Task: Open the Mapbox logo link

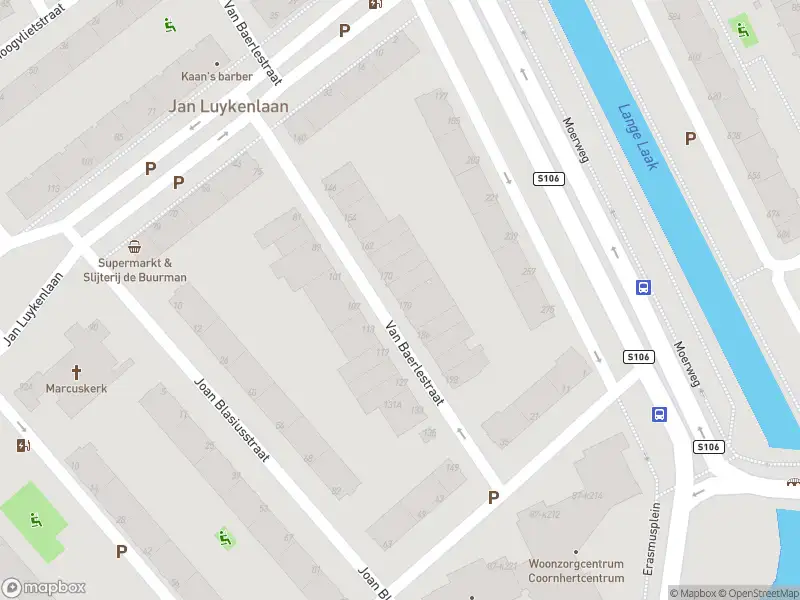Action: (43, 587)
